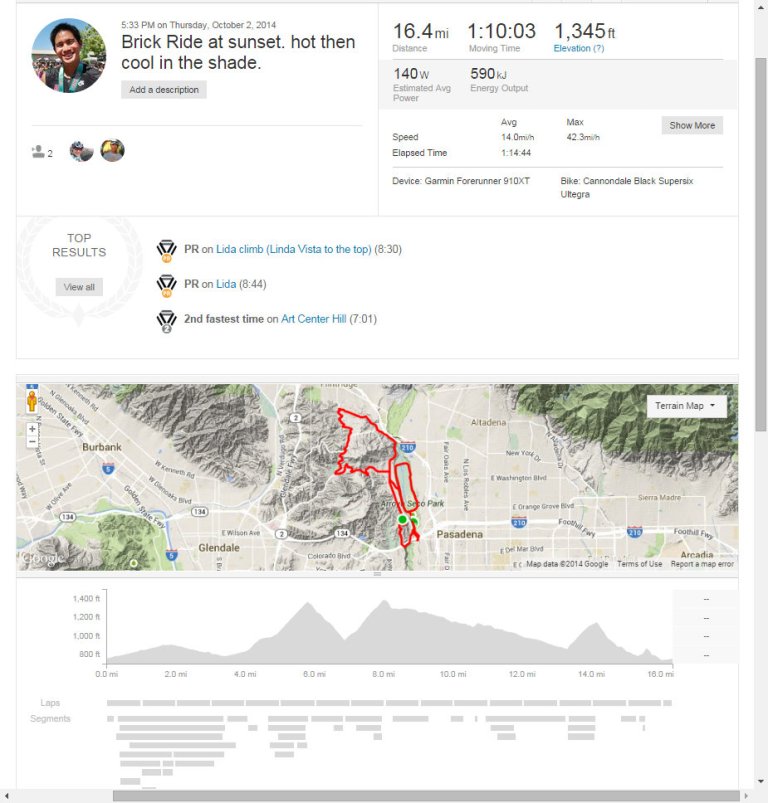768x803 pixels.
Task: Click the PR medal beside Lida segment
Action: pos(167,285)
